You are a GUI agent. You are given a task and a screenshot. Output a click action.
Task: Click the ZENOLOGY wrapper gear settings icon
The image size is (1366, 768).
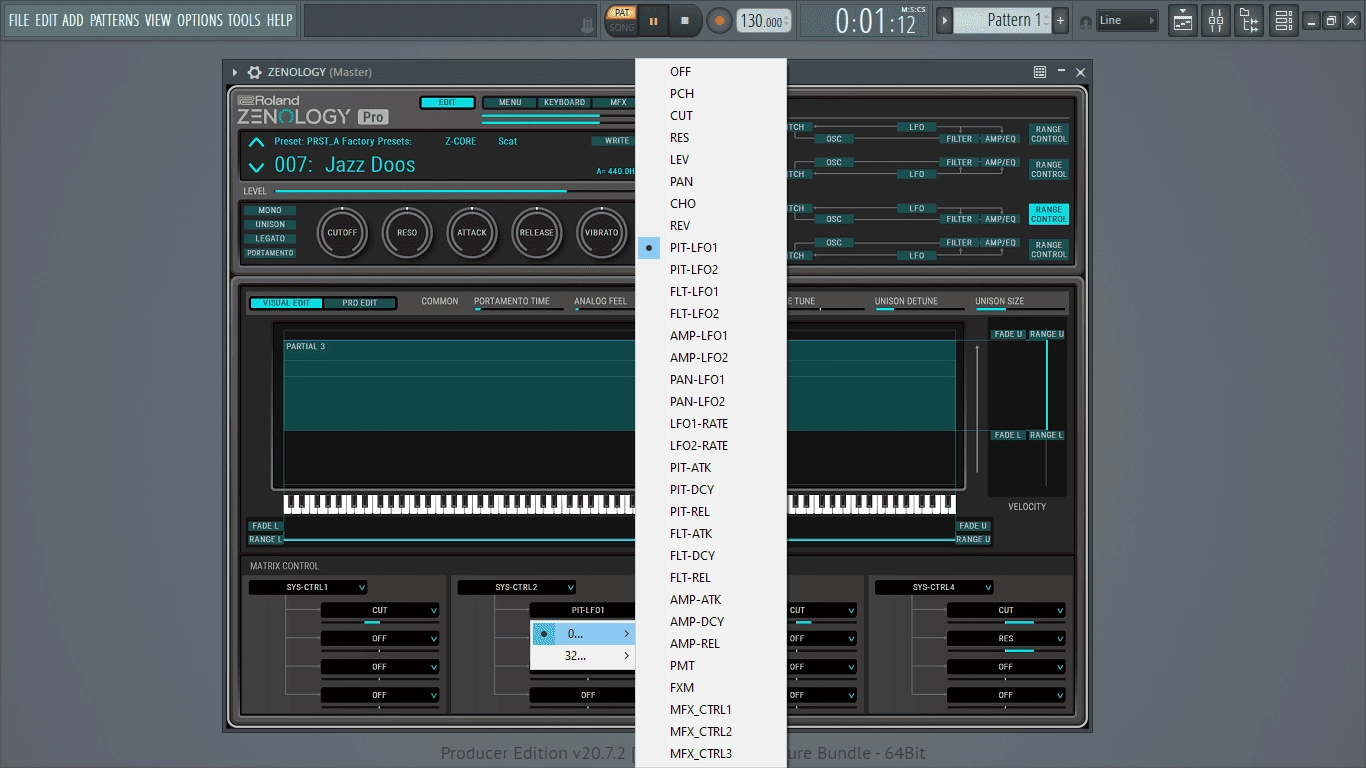pyautogui.click(x=254, y=72)
